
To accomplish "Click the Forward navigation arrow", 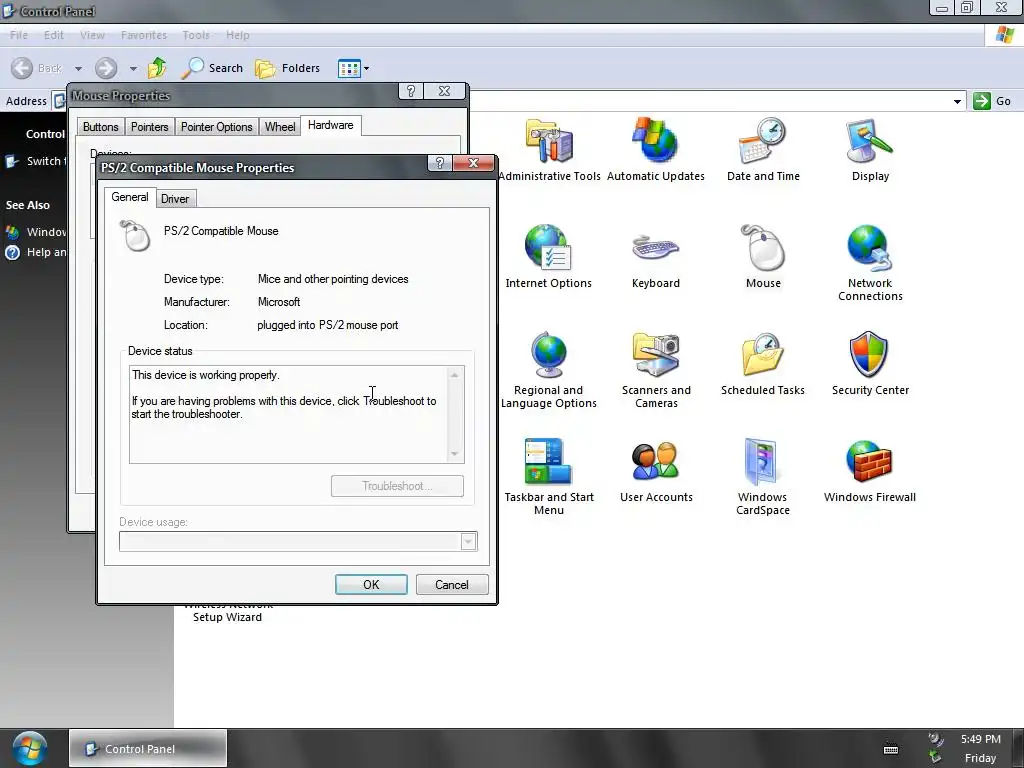I will pyautogui.click(x=106, y=68).
